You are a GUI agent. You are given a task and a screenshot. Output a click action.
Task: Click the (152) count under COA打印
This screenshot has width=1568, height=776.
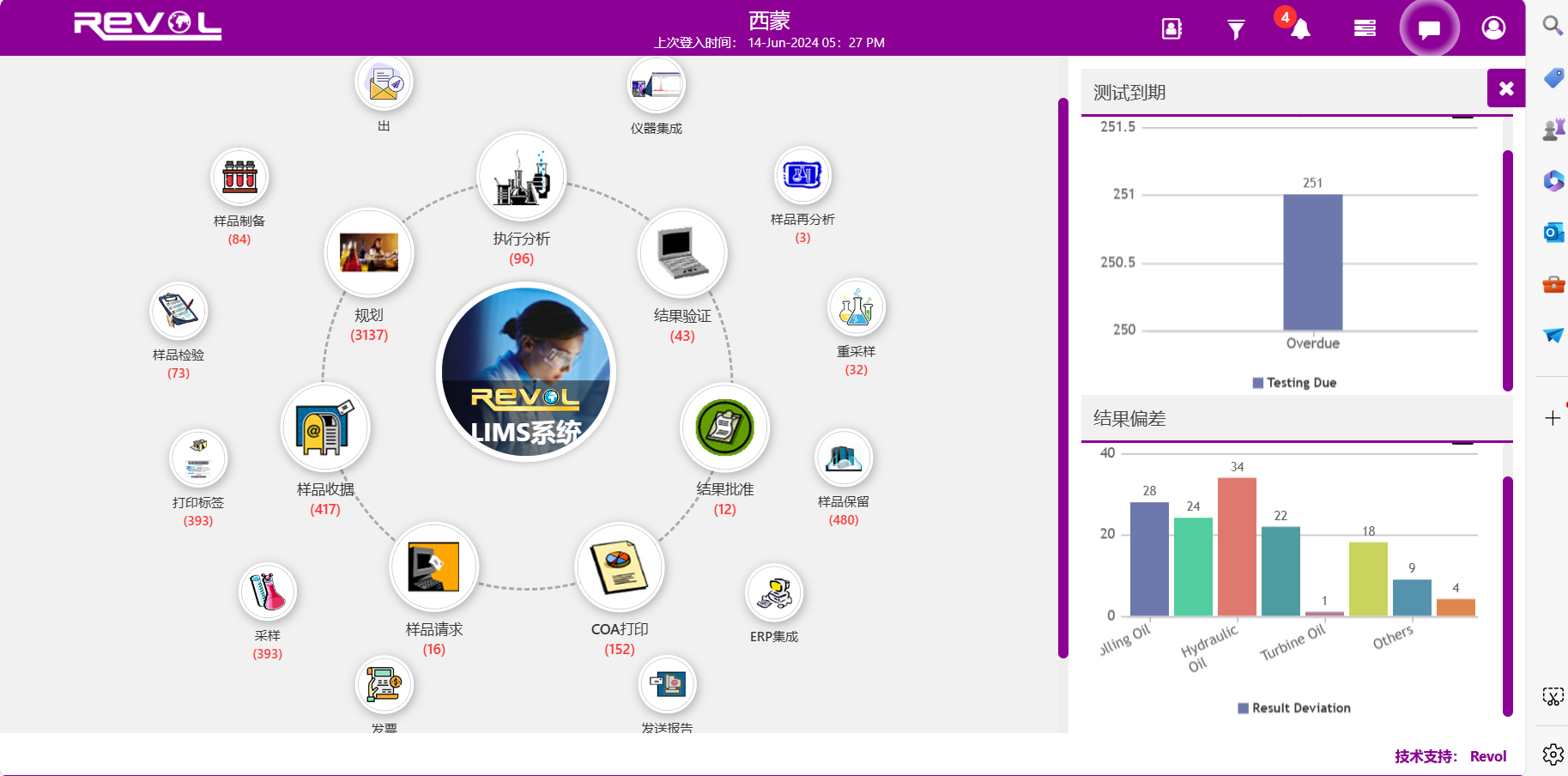[620, 649]
